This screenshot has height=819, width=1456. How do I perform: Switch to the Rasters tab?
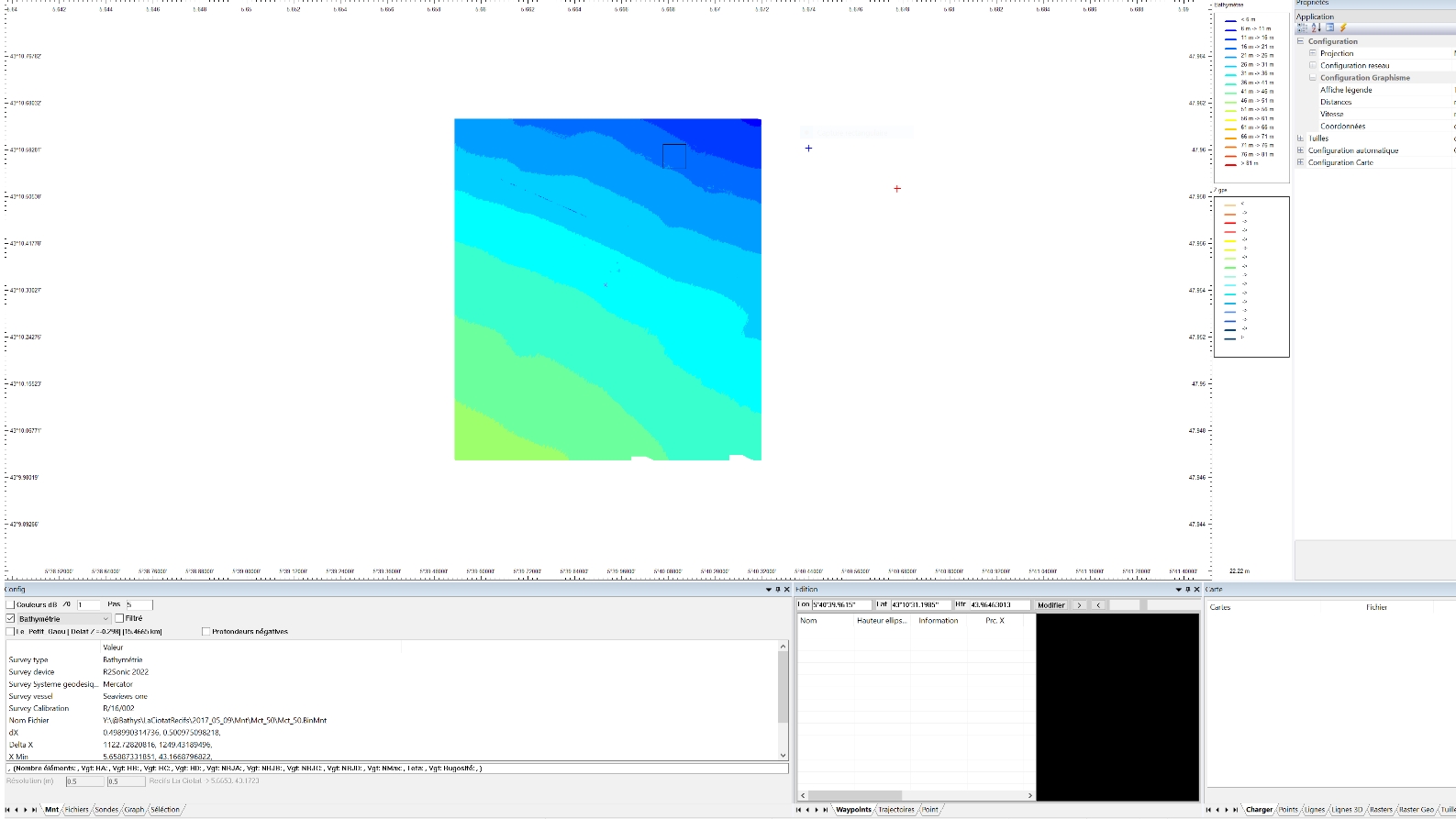1381,810
